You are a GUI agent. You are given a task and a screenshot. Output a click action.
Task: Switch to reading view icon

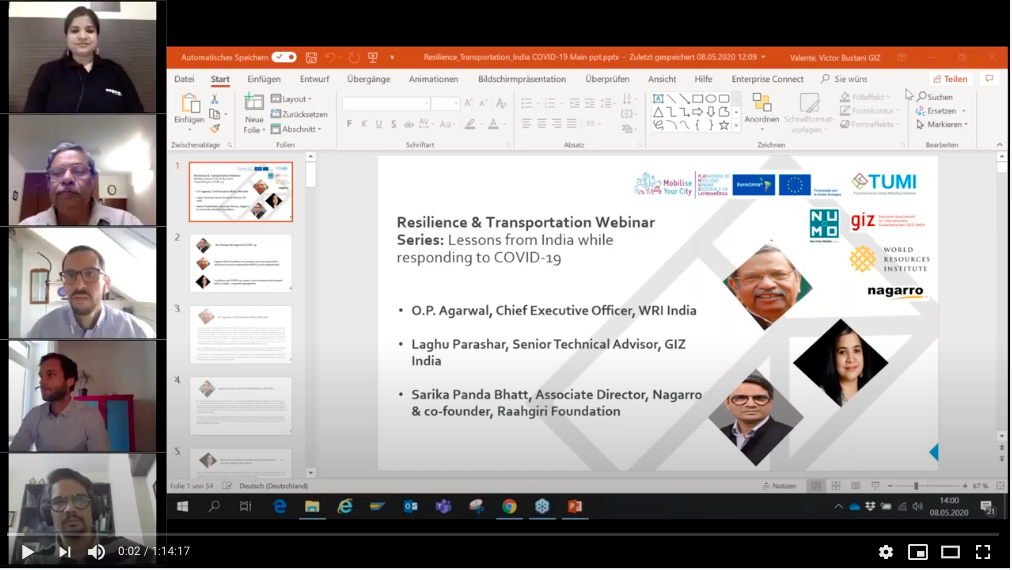point(855,485)
